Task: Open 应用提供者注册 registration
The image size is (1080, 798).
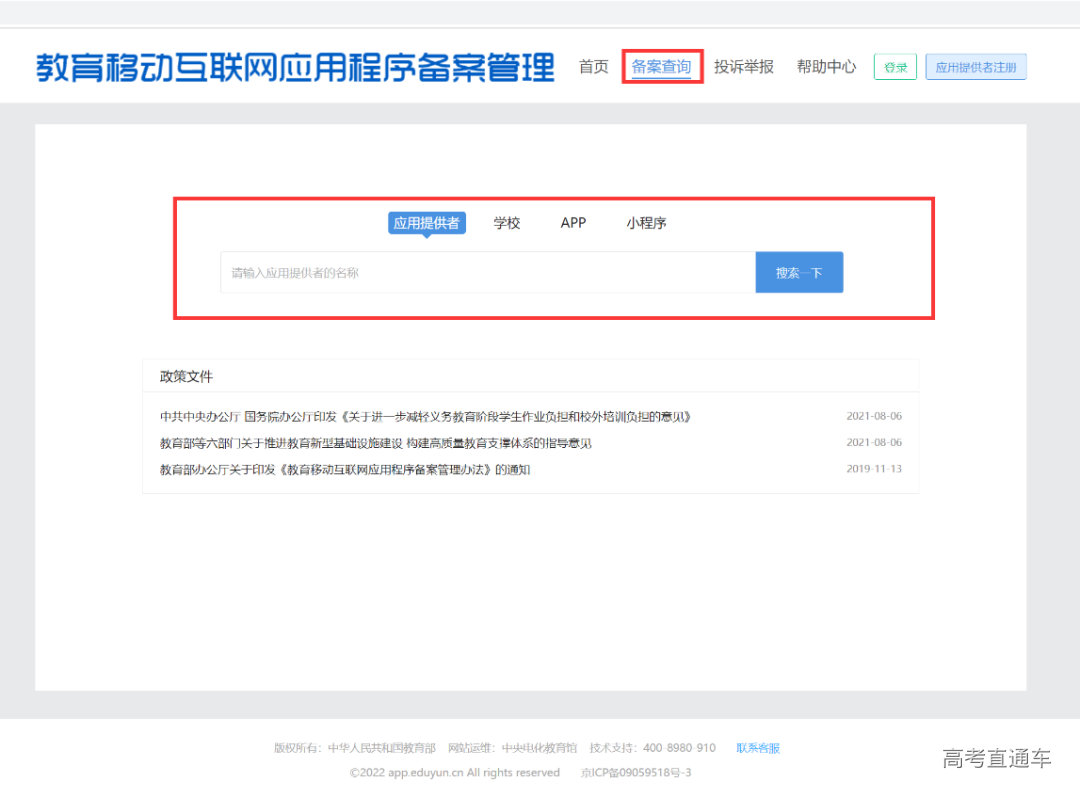Action: (976, 66)
